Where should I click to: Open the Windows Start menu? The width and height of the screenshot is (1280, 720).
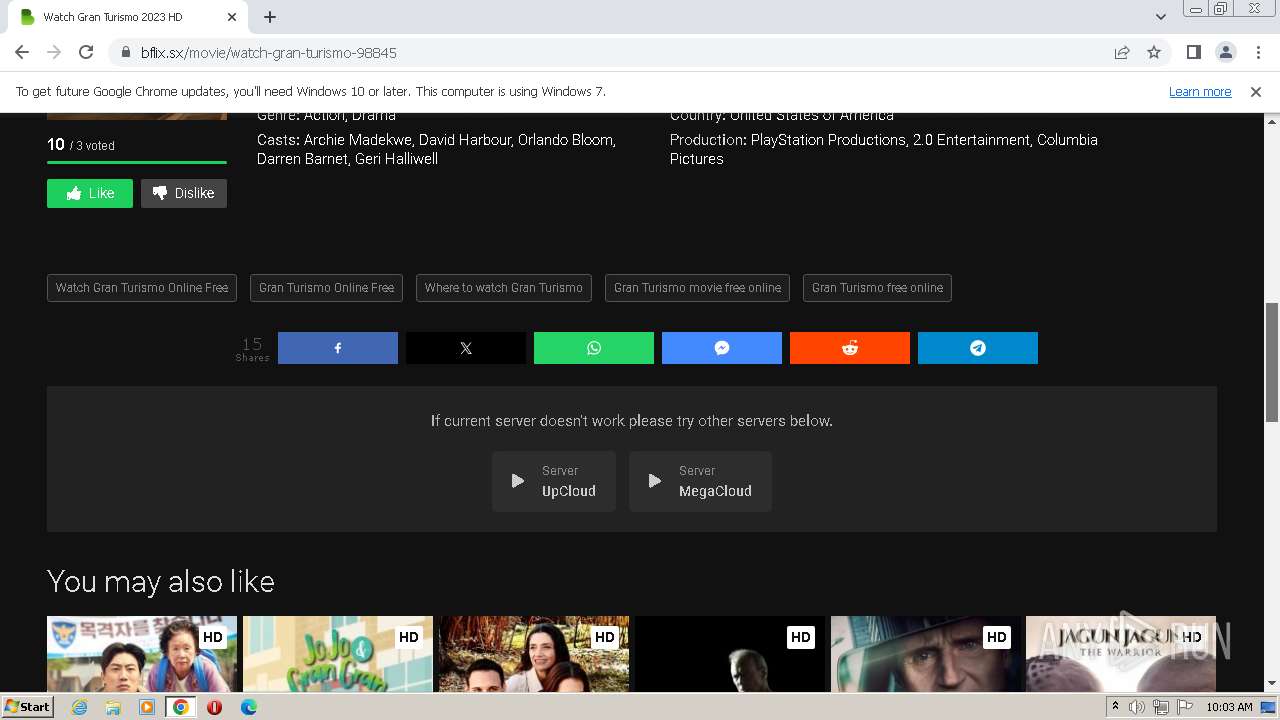click(27, 707)
